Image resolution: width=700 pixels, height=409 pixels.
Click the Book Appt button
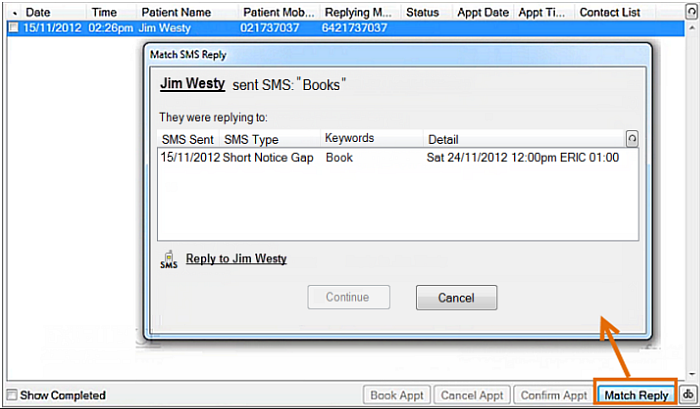click(397, 396)
